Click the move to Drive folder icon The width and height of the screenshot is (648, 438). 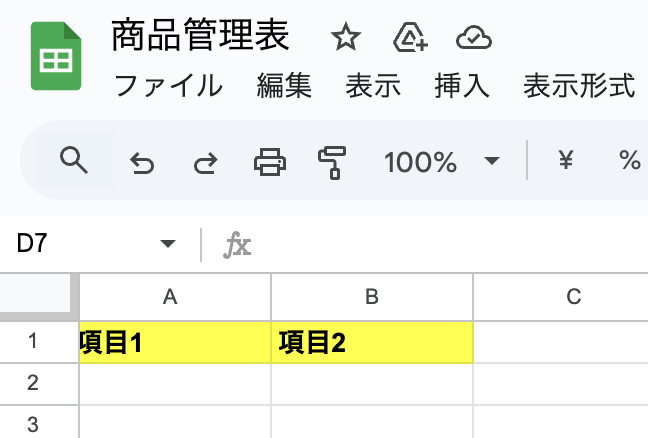pos(410,38)
